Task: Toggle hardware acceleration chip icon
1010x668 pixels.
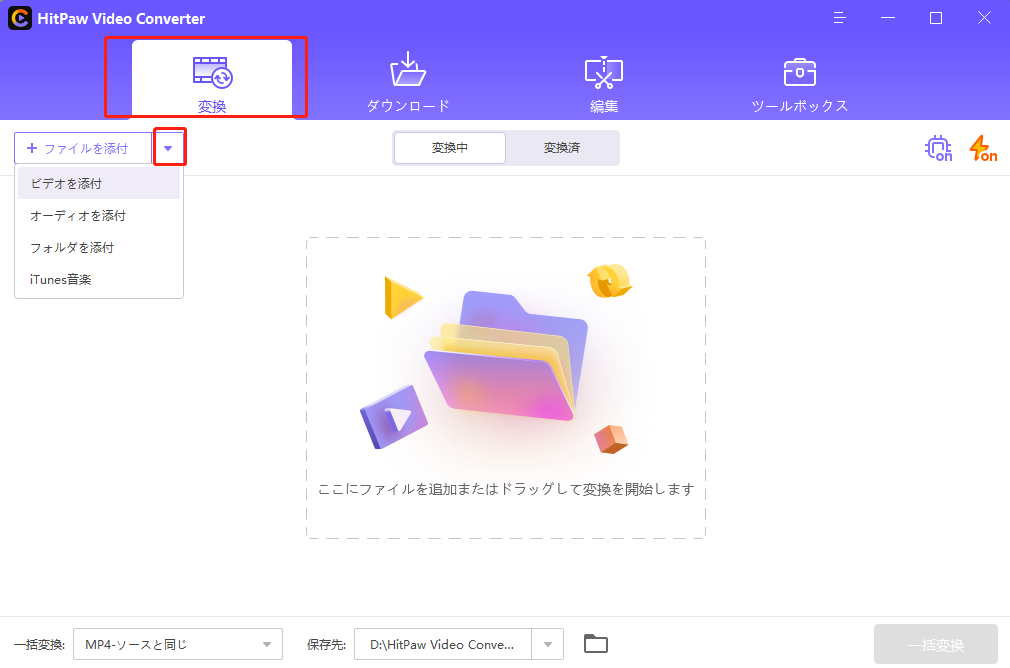Action: [939, 148]
